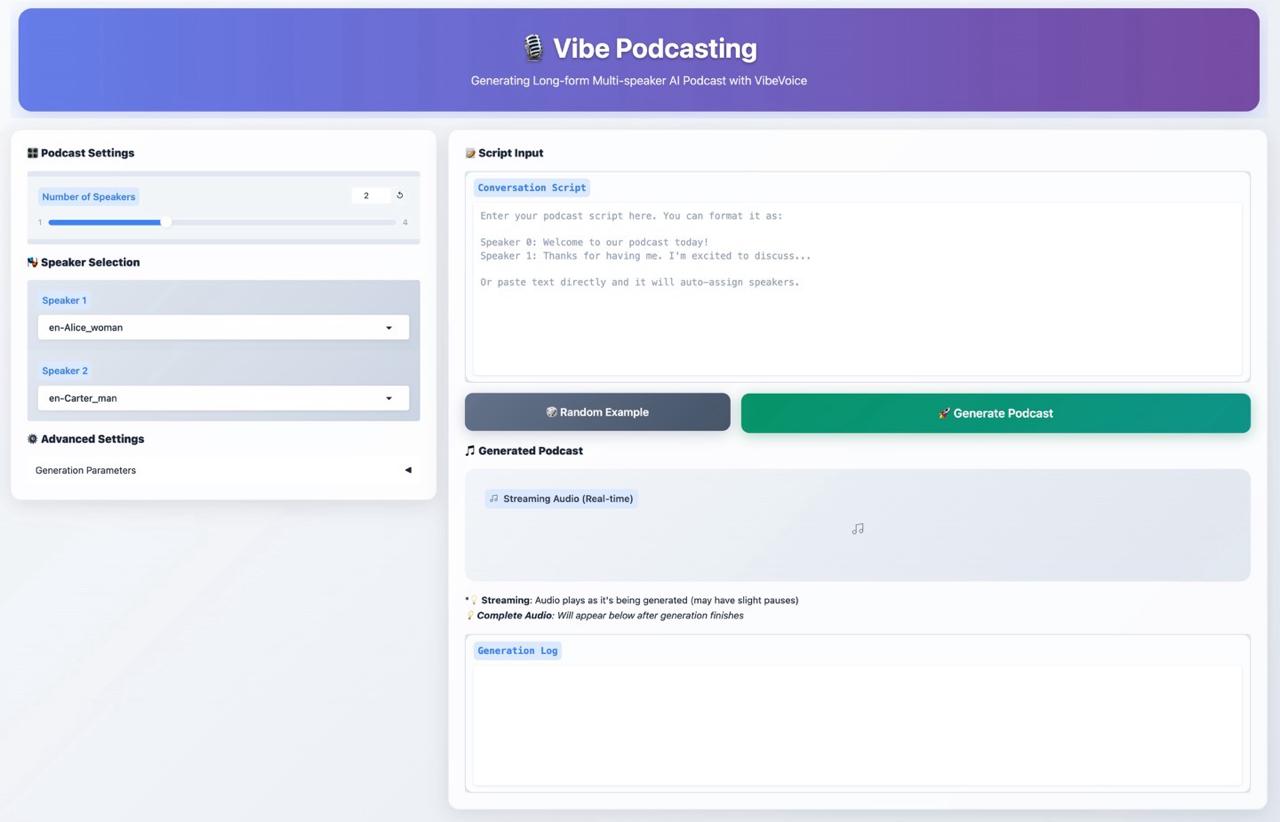Image resolution: width=1280 pixels, height=822 pixels.
Task: Click the Generation Parameters collapse triangle
Action: pyautogui.click(x=408, y=470)
